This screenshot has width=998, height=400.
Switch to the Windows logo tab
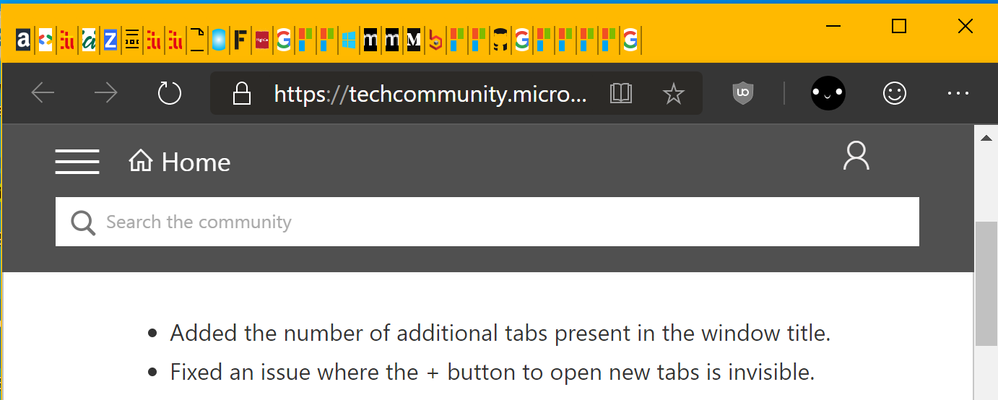[x=348, y=40]
